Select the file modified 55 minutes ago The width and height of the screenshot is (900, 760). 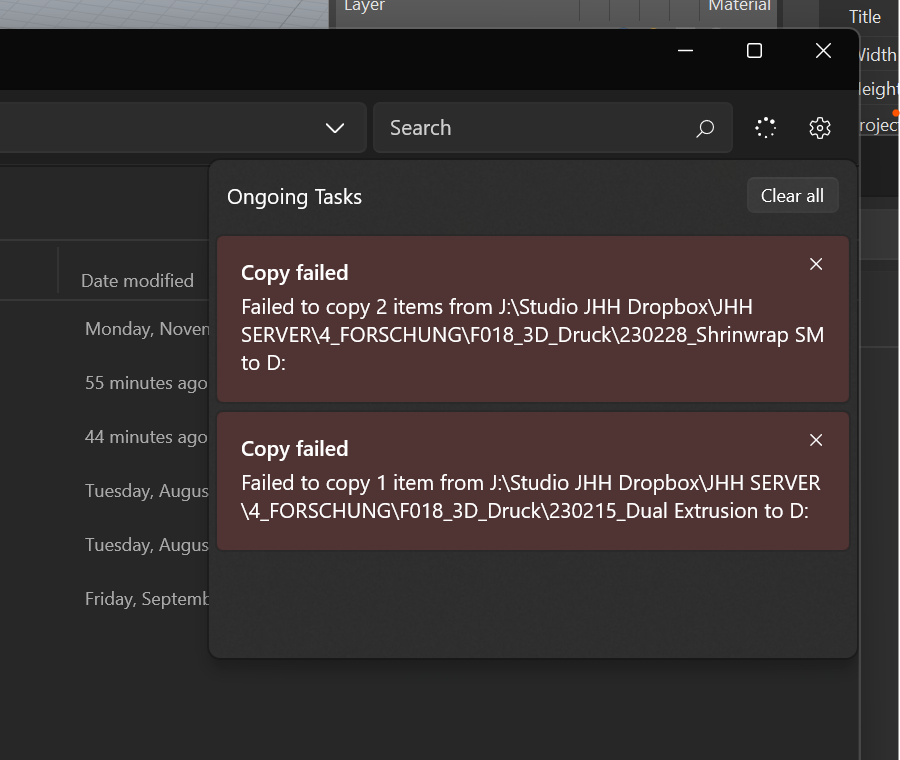(x=146, y=383)
